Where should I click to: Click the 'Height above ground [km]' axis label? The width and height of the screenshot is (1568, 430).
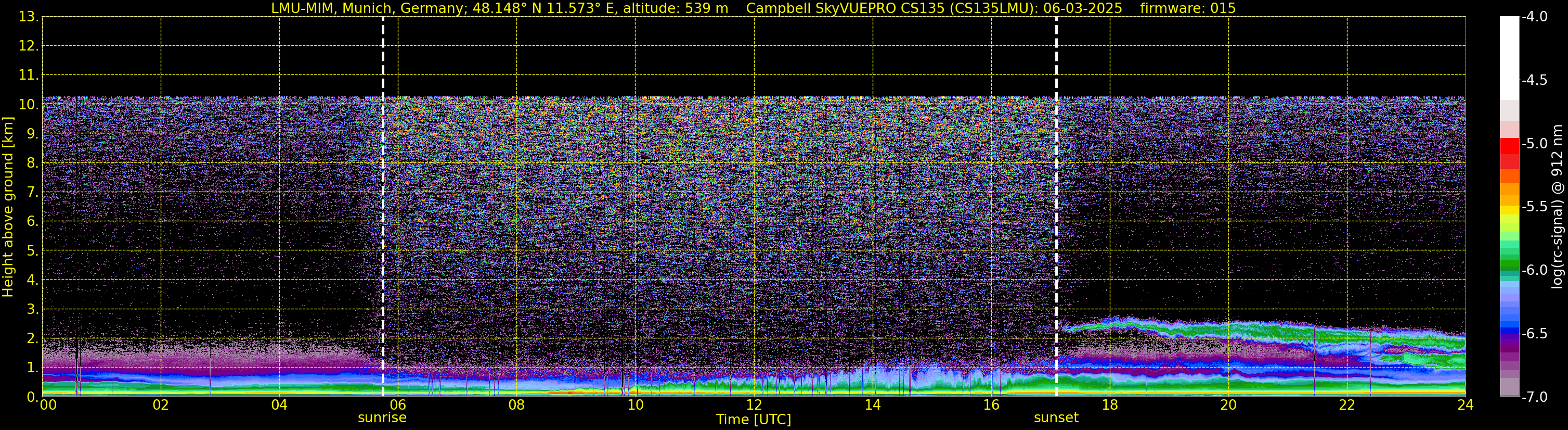(x=8, y=207)
